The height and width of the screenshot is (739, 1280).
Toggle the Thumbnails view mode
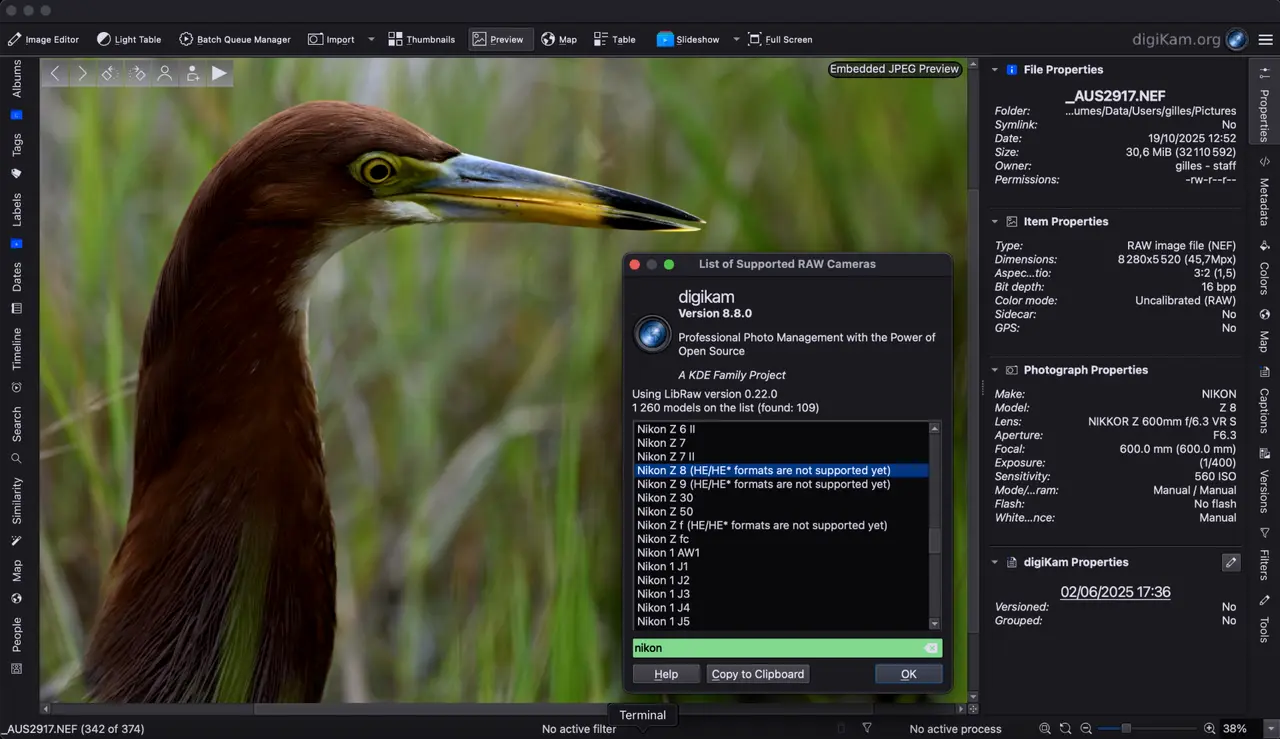click(420, 40)
